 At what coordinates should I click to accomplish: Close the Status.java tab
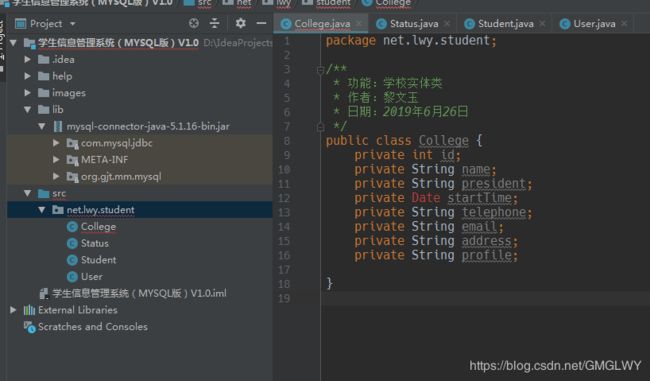point(447,24)
